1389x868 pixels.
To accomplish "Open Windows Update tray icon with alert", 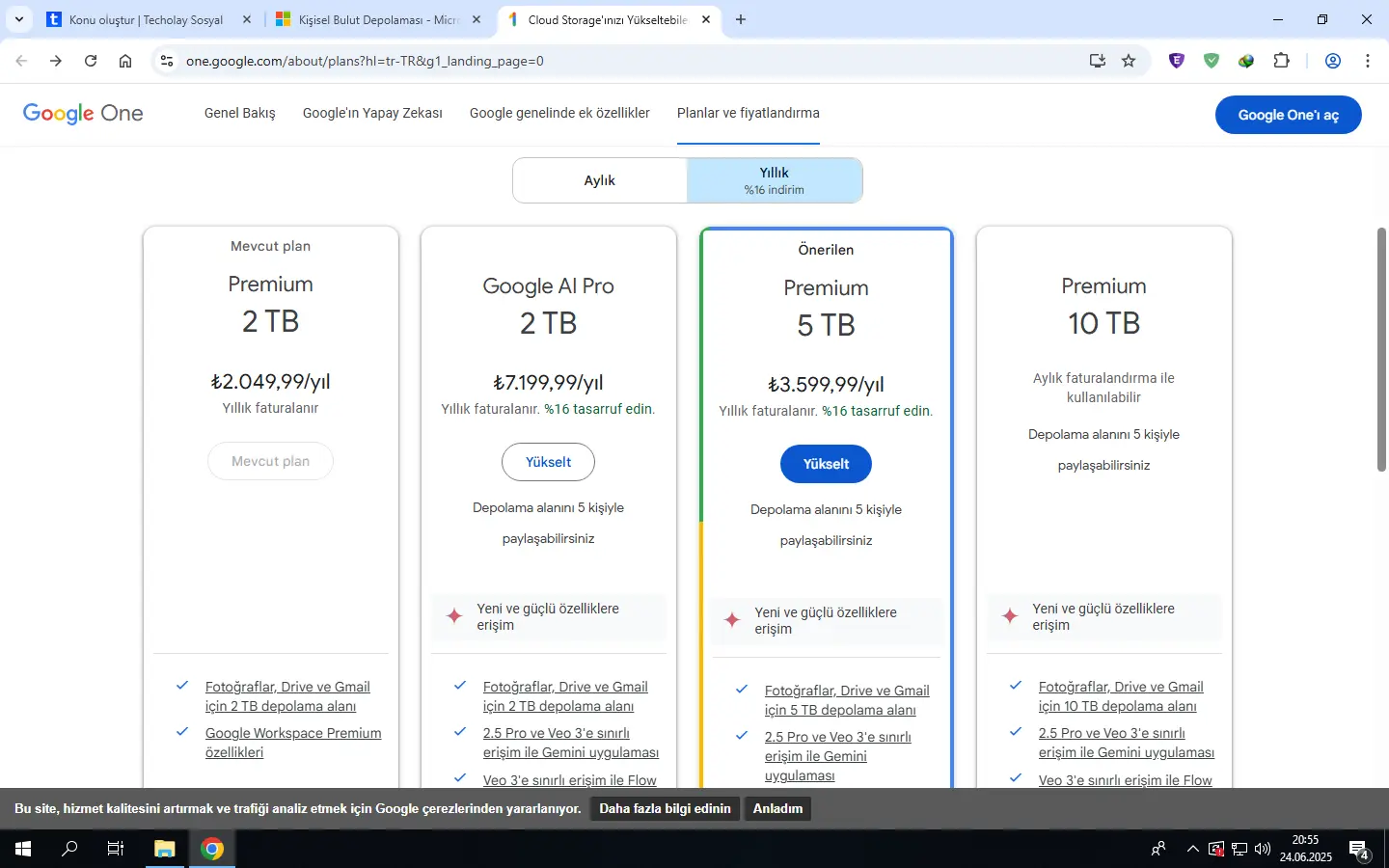I will (x=1216, y=850).
